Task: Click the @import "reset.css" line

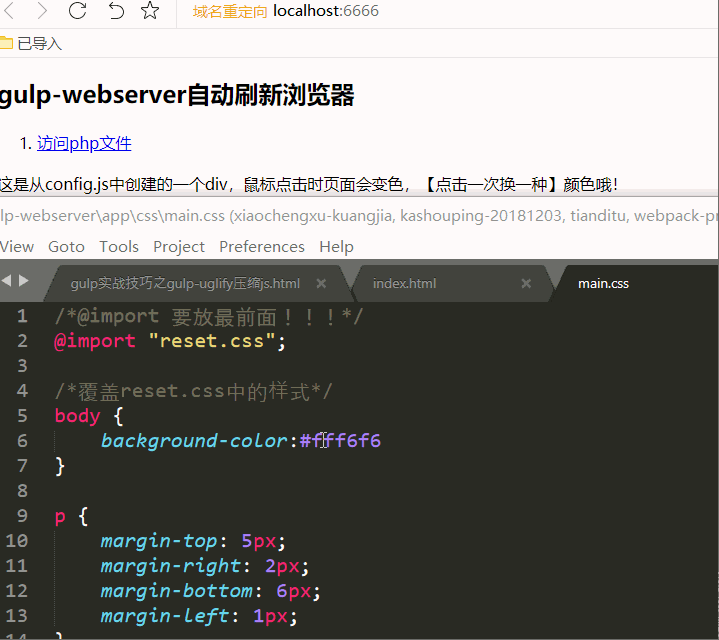Action: [170, 342]
